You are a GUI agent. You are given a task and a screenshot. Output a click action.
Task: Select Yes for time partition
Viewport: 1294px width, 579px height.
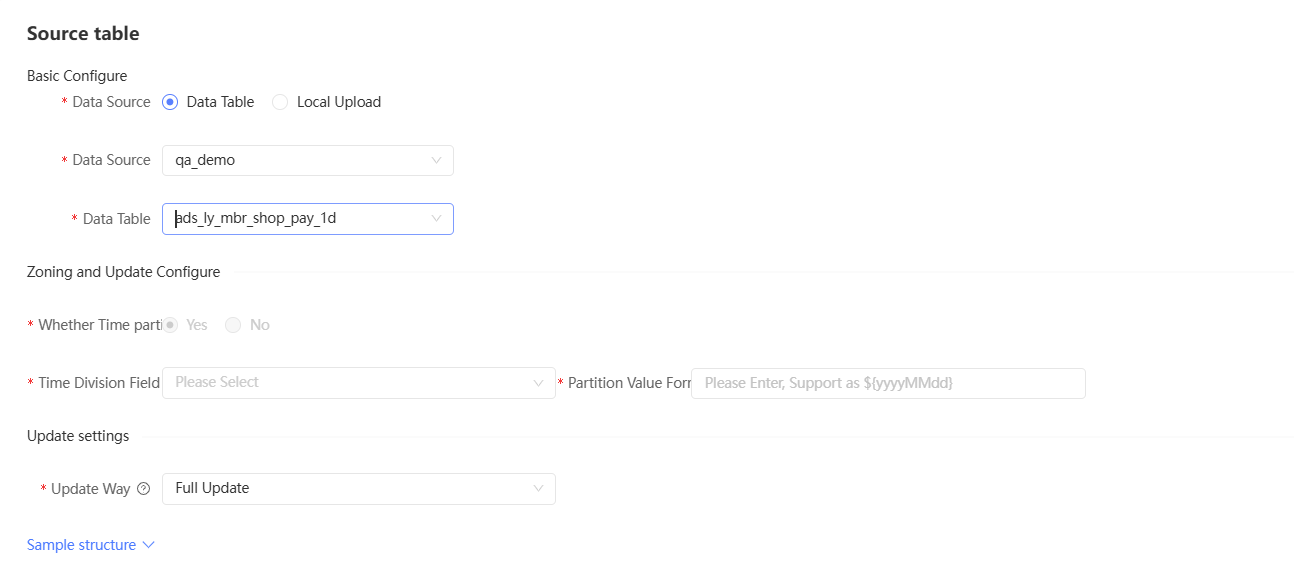[170, 325]
